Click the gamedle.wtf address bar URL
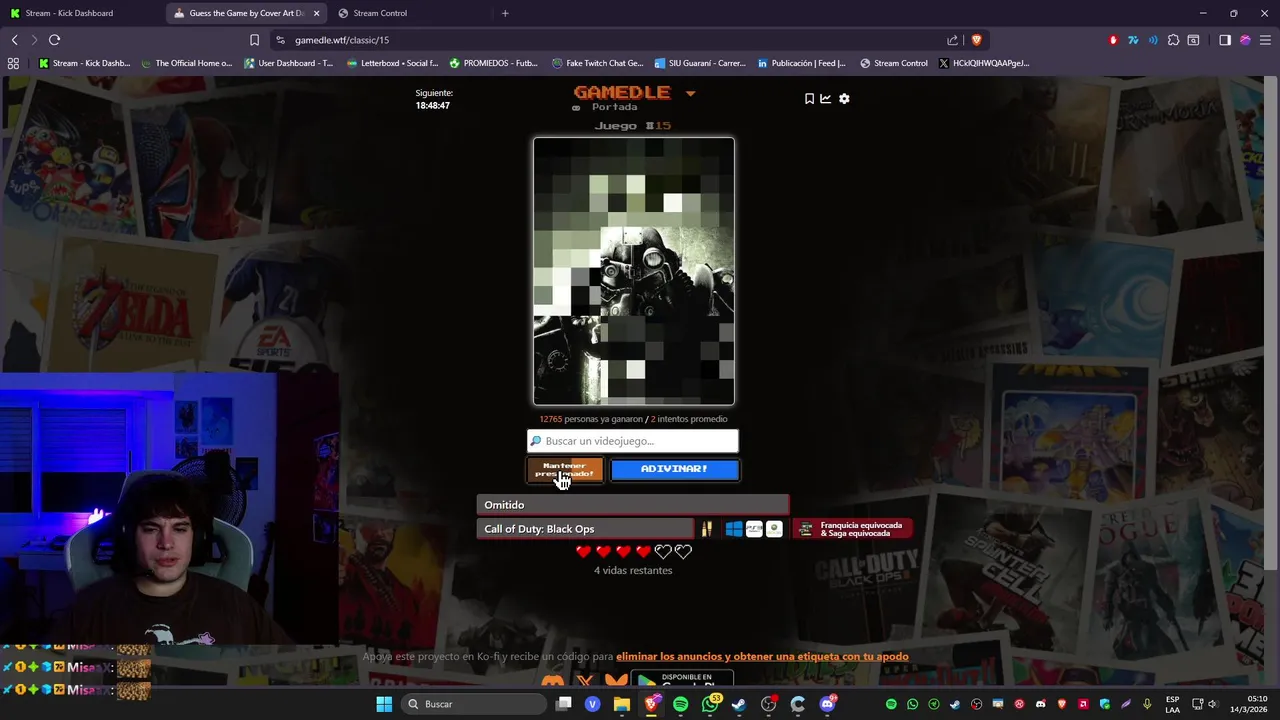1280x720 pixels. click(342, 40)
